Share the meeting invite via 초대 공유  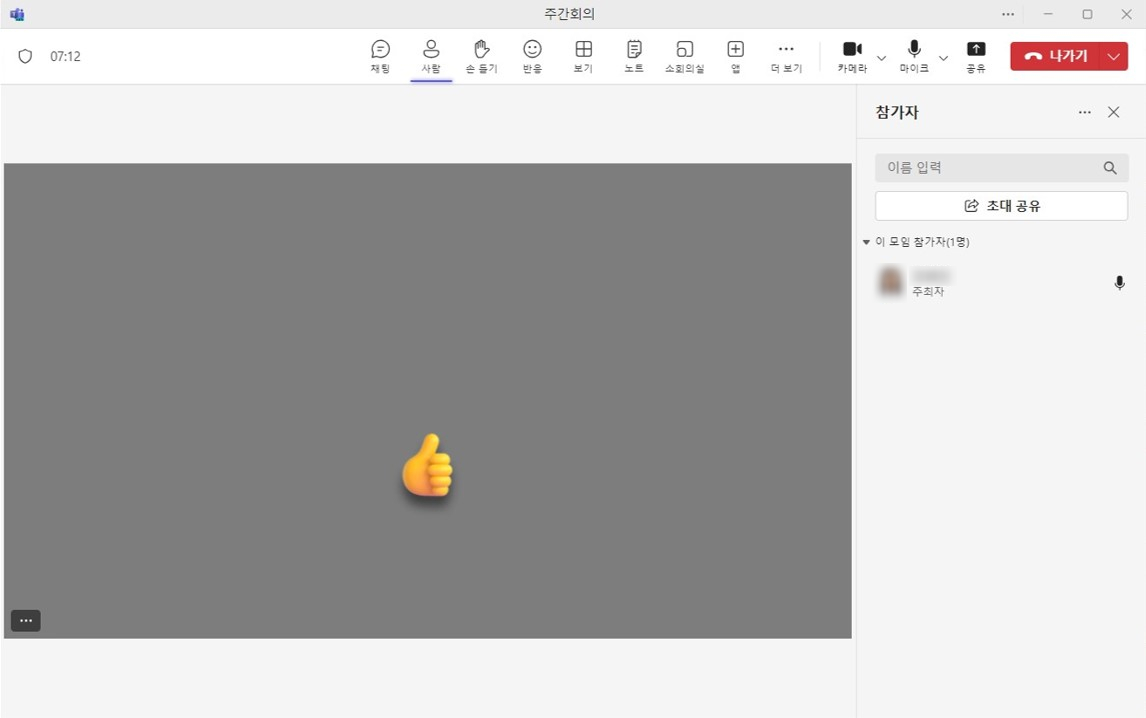click(x=1001, y=205)
